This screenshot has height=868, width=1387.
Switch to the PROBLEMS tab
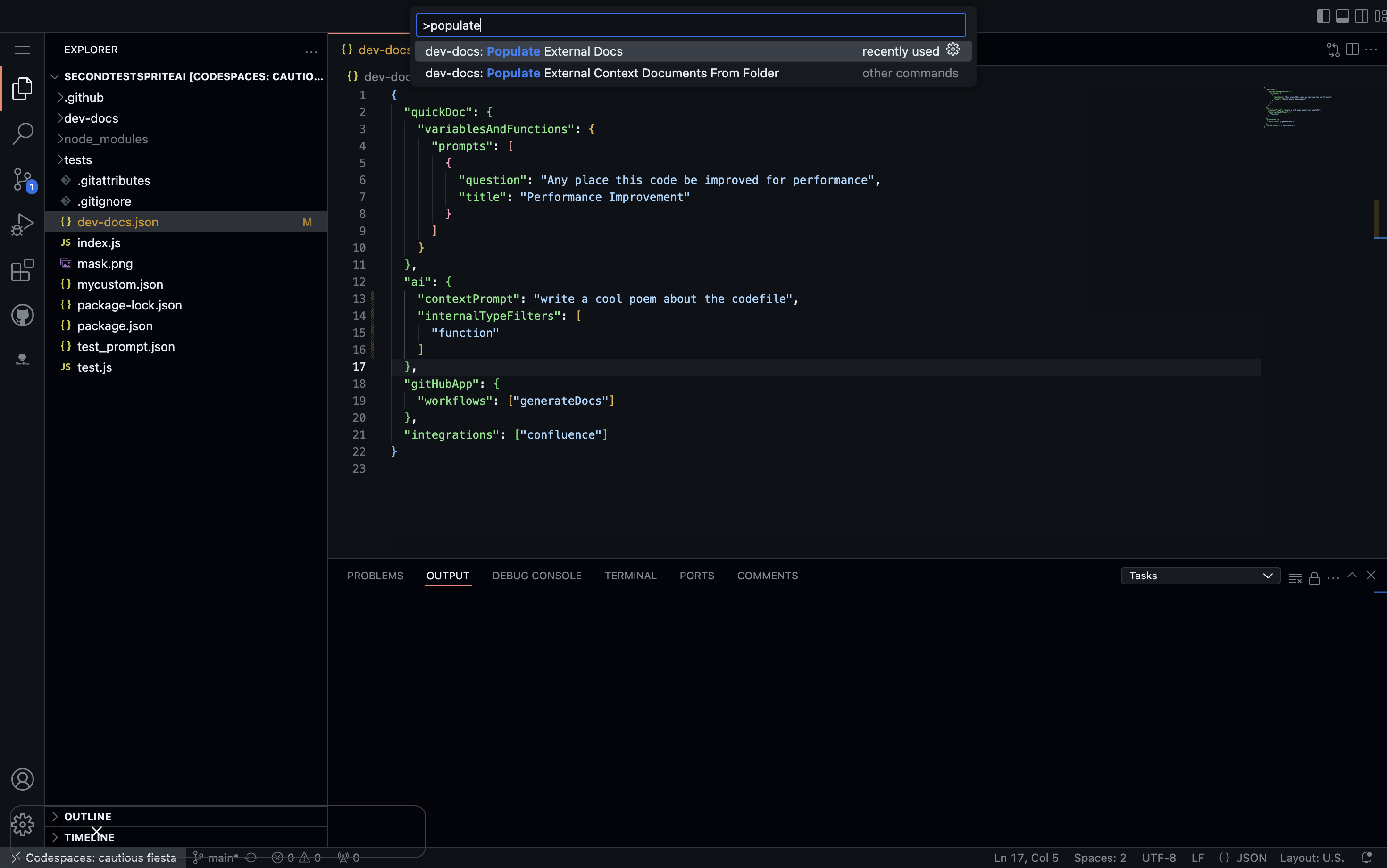click(375, 575)
